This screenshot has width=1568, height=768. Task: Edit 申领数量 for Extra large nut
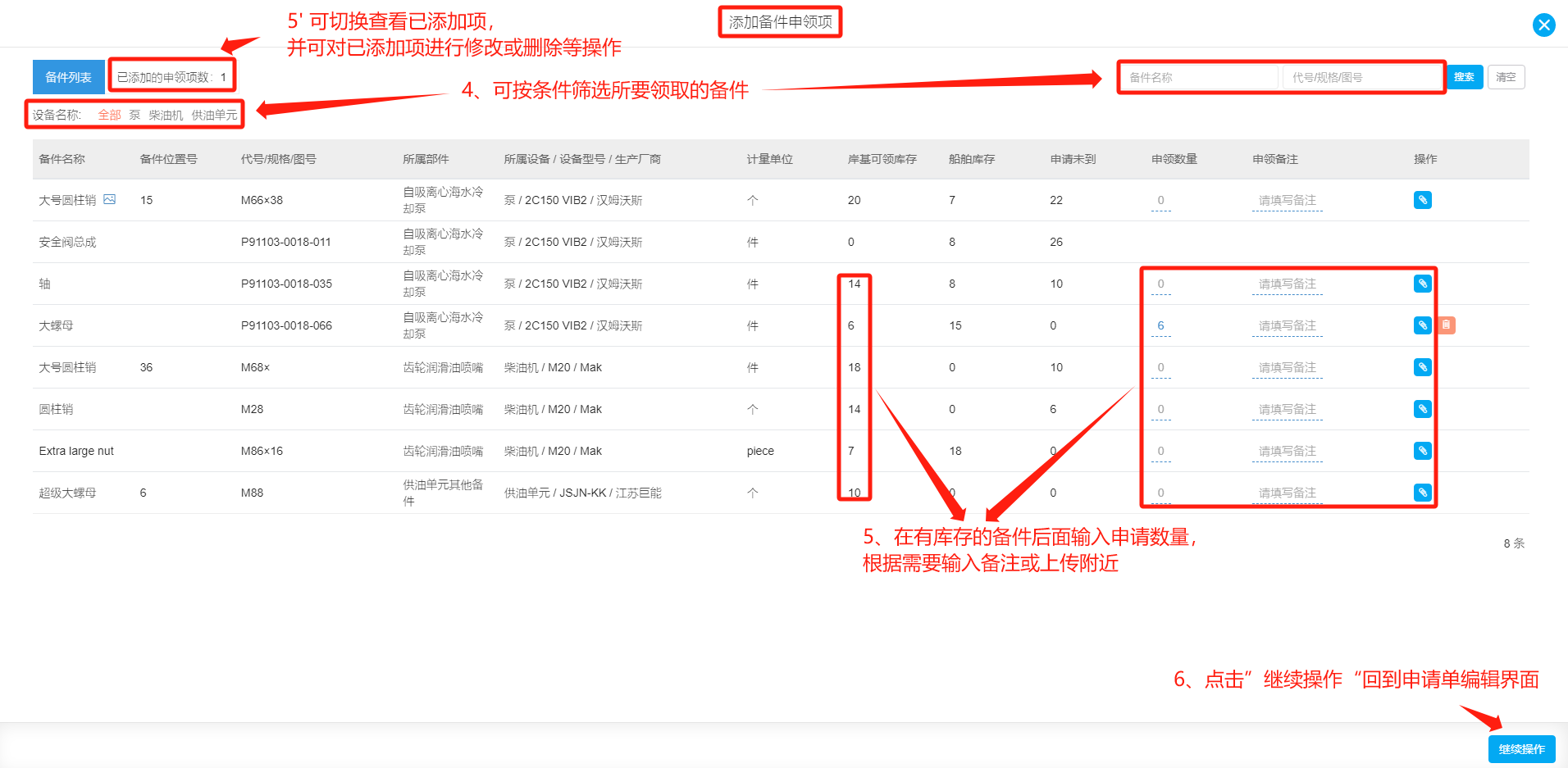(x=1160, y=452)
